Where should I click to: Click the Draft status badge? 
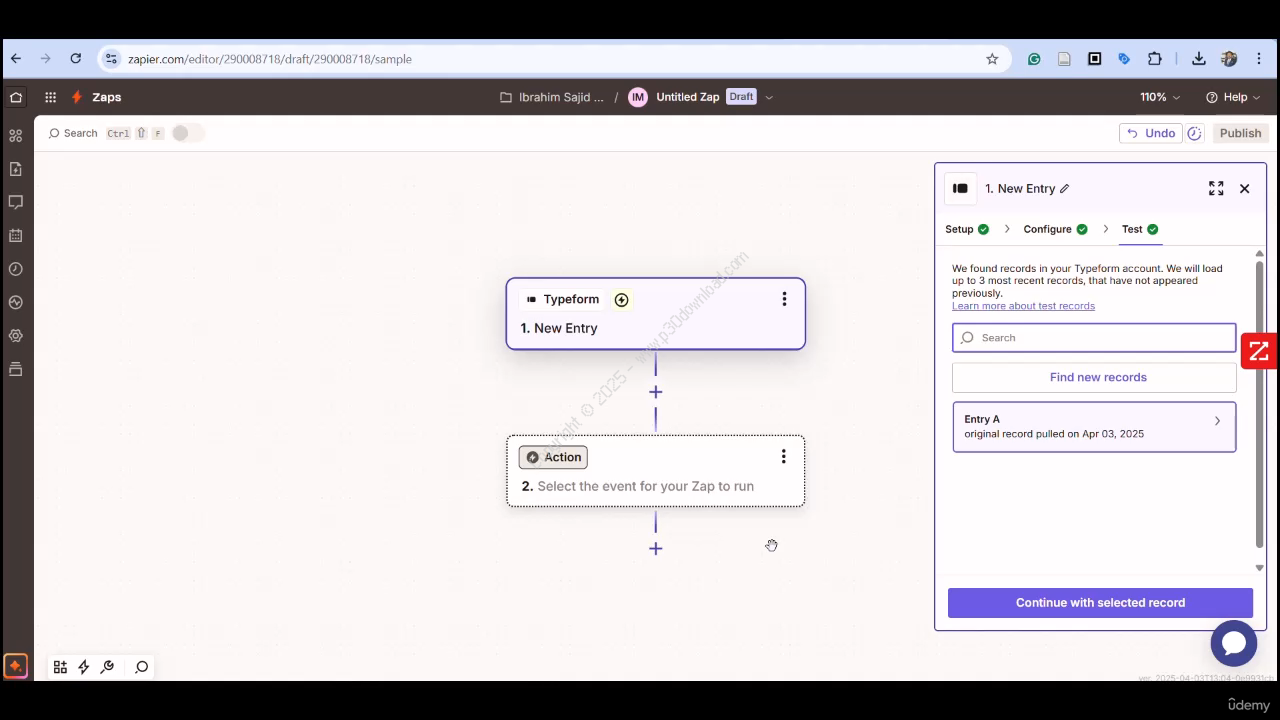tap(741, 97)
